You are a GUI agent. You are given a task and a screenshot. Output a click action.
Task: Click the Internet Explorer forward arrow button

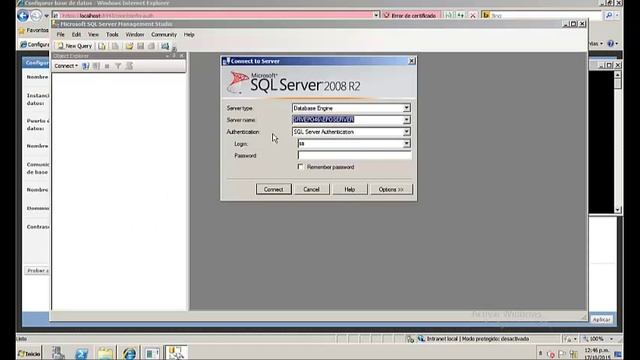pyautogui.click(x=36, y=16)
